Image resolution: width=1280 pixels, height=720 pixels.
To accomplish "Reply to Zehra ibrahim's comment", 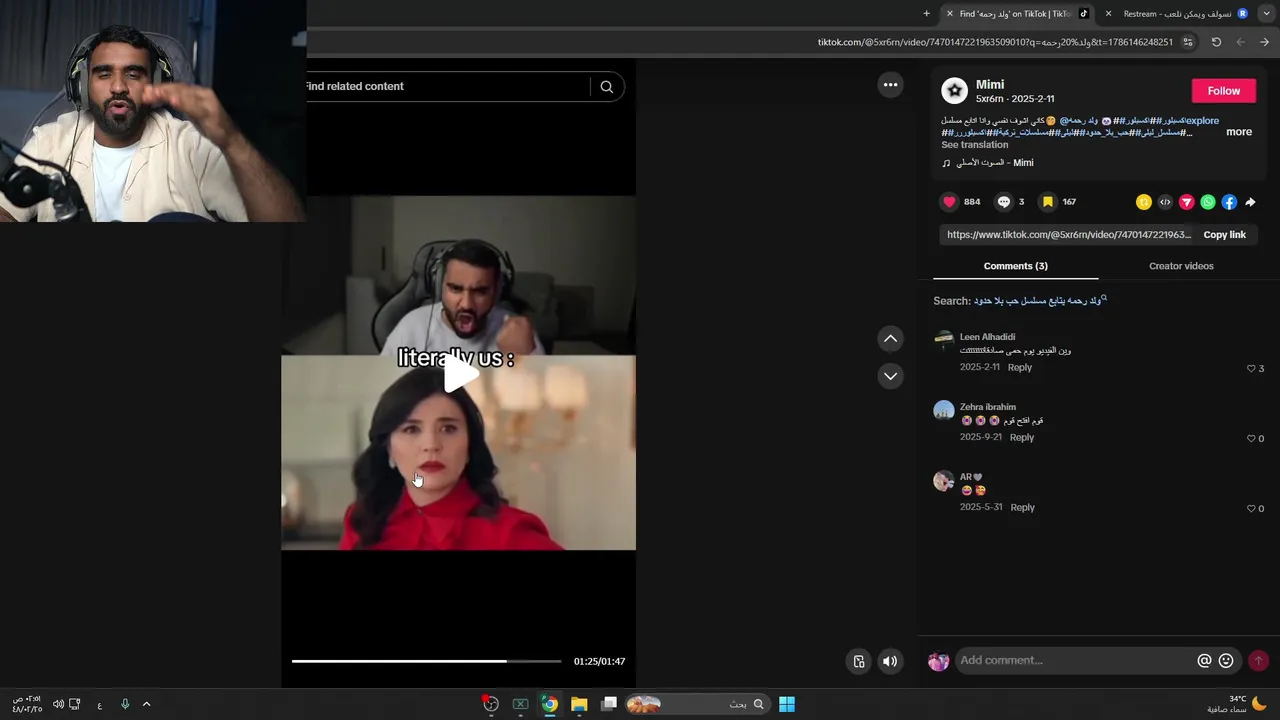I will 1022,438.
